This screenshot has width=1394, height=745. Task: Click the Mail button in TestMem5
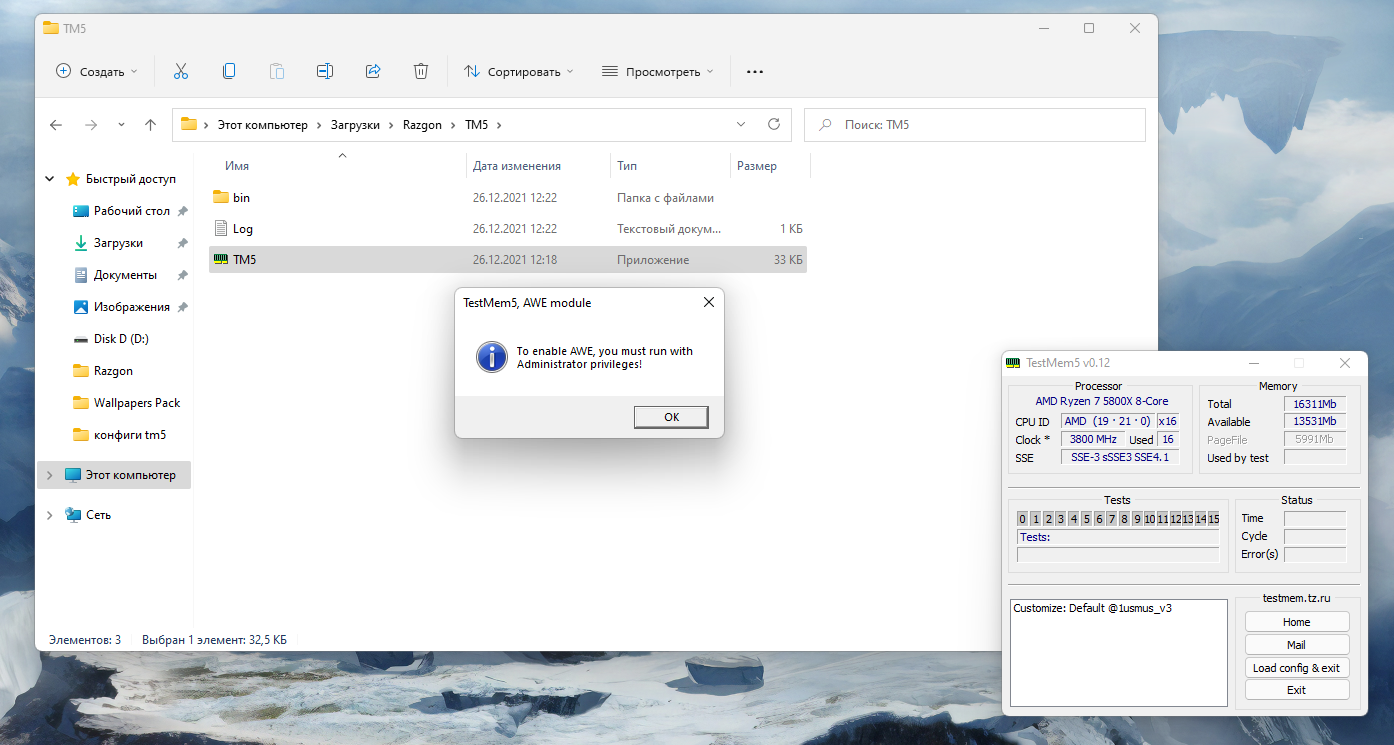(x=1297, y=645)
